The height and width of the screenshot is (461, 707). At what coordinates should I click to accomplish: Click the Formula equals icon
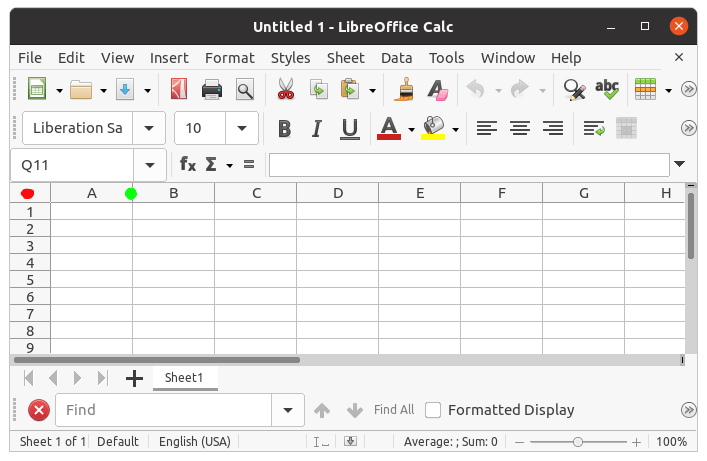click(249, 164)
